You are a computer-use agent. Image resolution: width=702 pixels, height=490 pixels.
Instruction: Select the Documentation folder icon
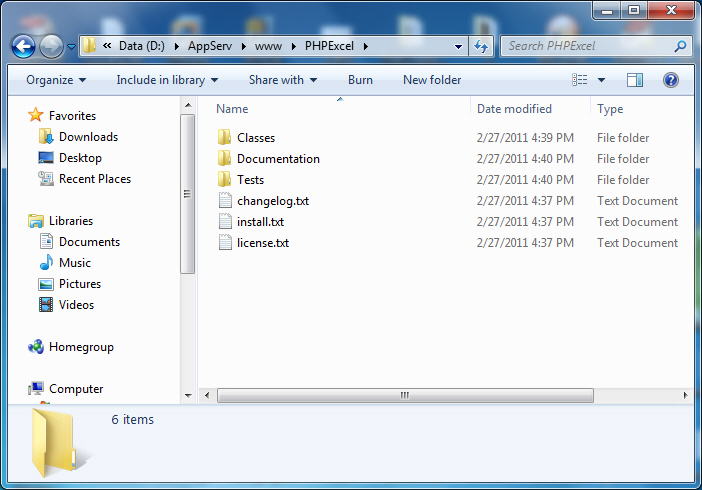tap(224, 159)
